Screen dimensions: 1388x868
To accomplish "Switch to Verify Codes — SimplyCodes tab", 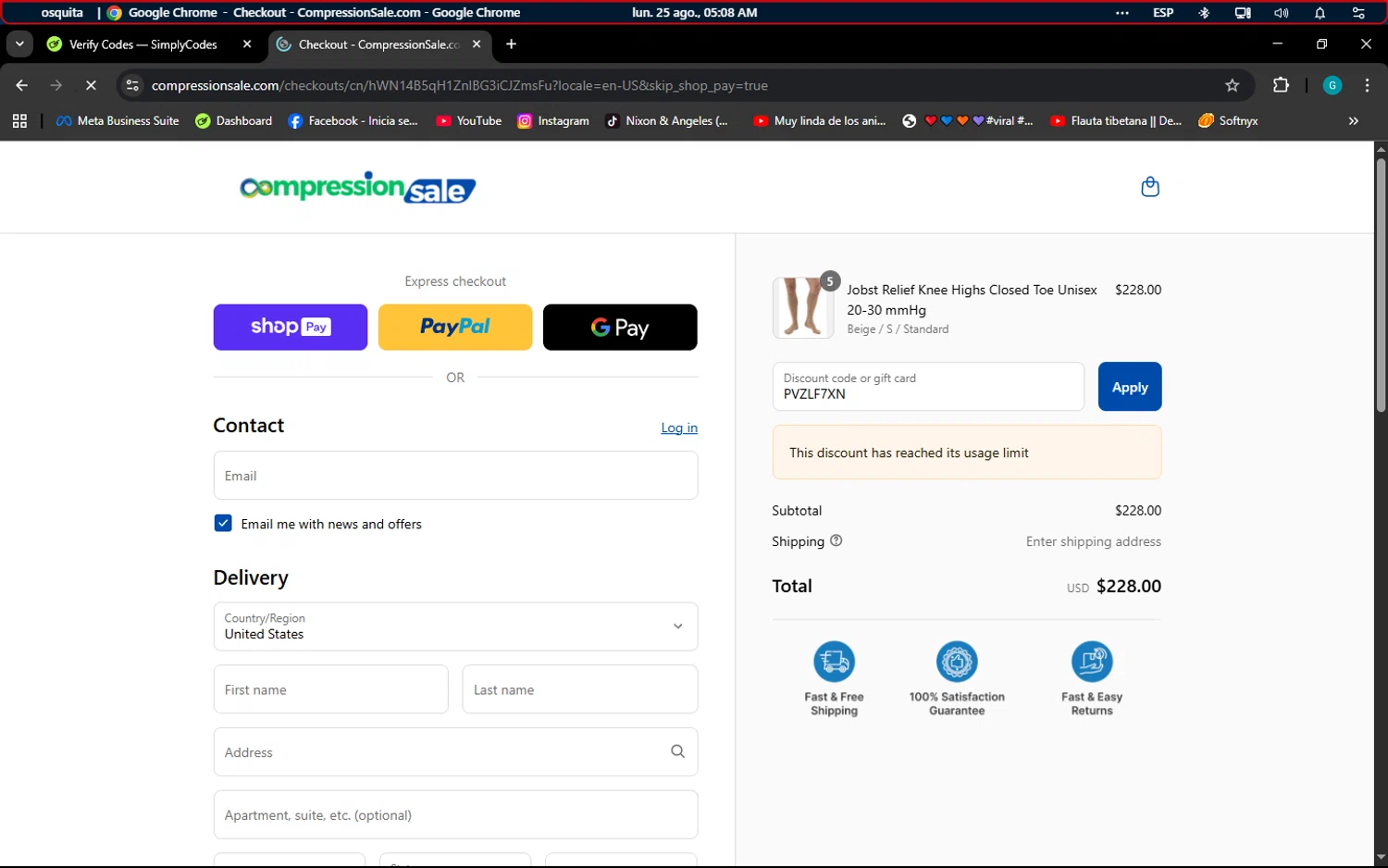I will (143, 44).
